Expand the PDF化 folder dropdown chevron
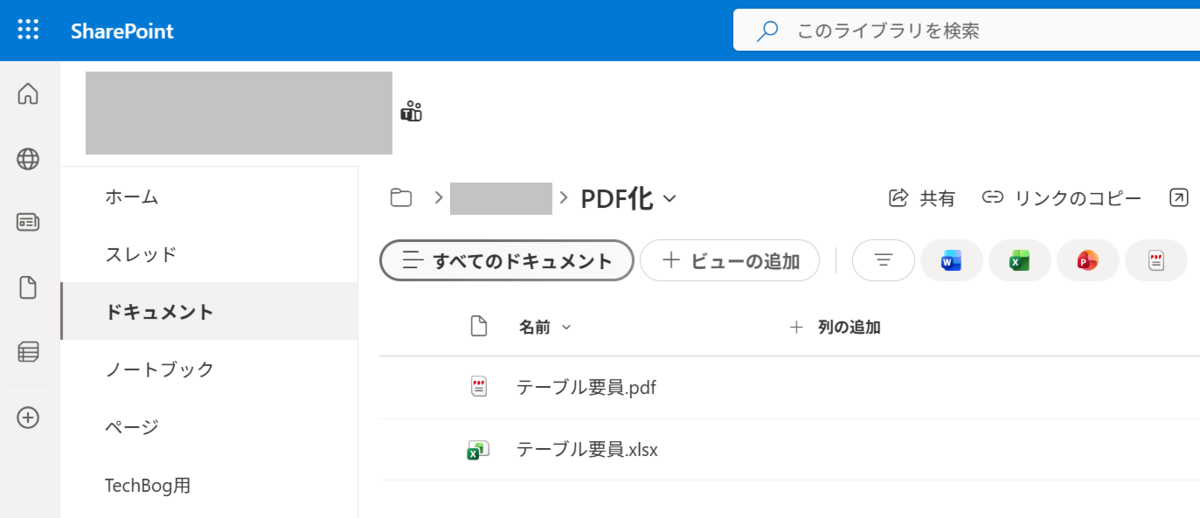Screen dimensions: 1200x518 pos(670,198)
